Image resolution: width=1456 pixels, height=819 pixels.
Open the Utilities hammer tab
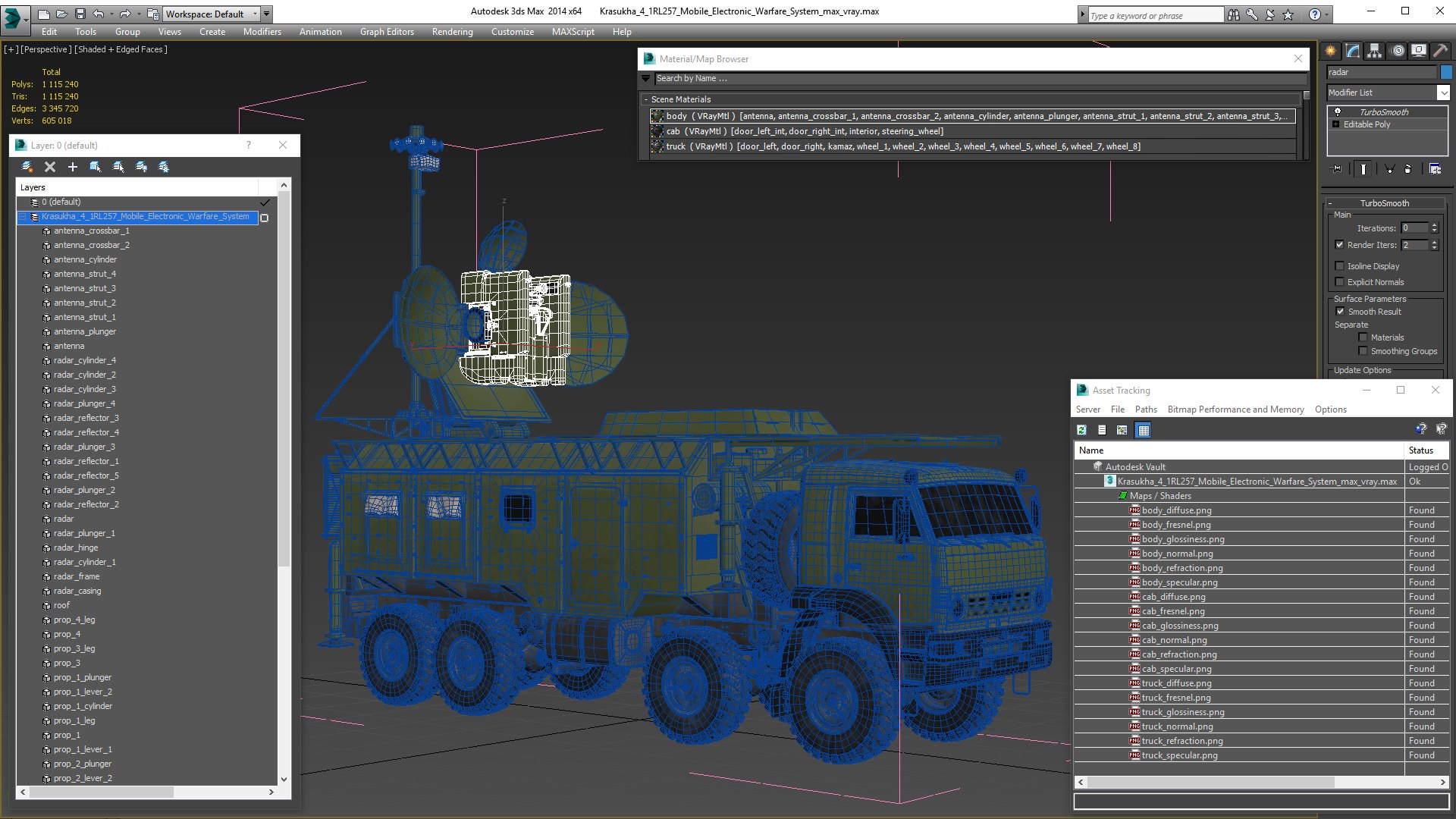pyautogui.click(x=1440, y=51)
